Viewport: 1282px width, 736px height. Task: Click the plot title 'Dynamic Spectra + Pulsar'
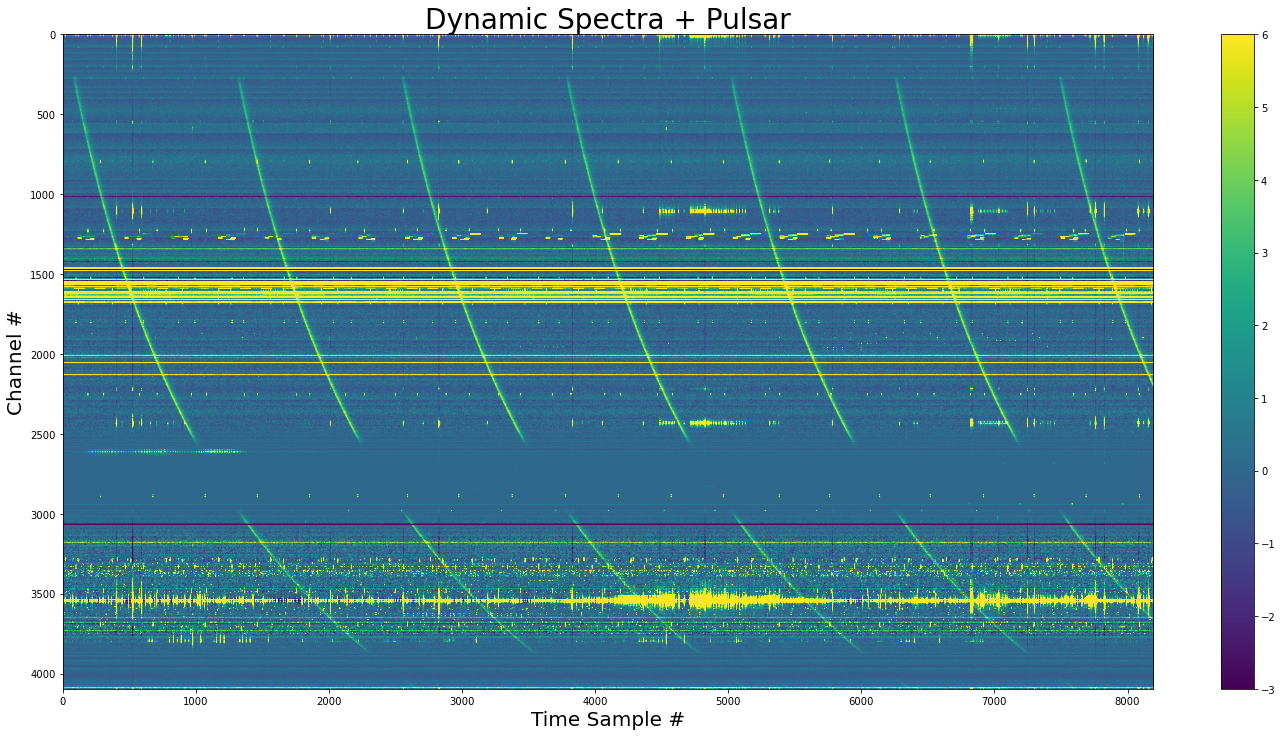607,19
